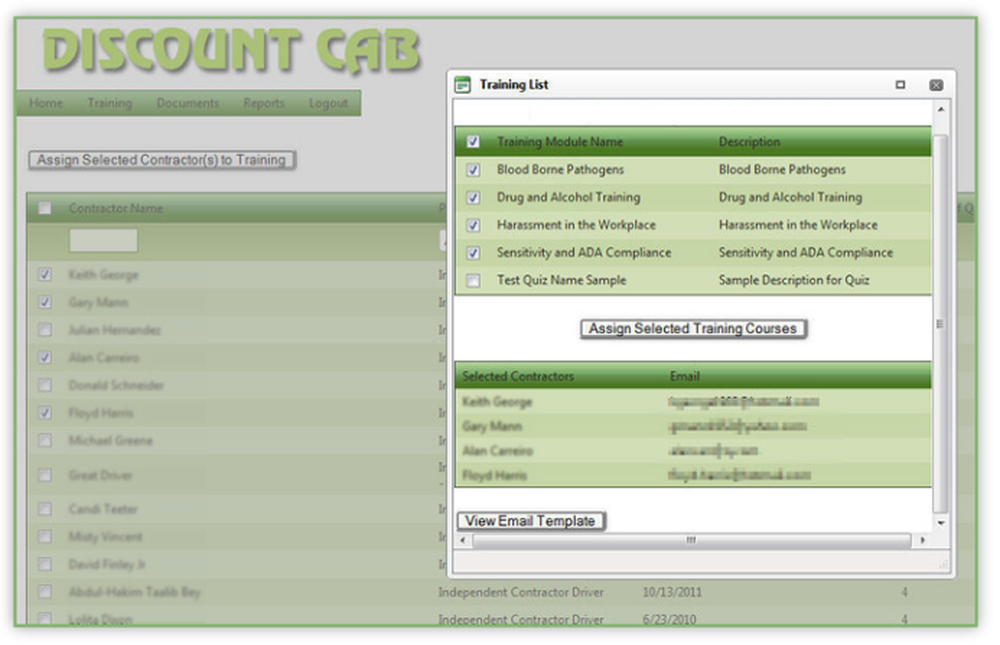This screenshot has height=645, width=1000.
Task: Open the Reports menu
Action: tap(264, 103)
